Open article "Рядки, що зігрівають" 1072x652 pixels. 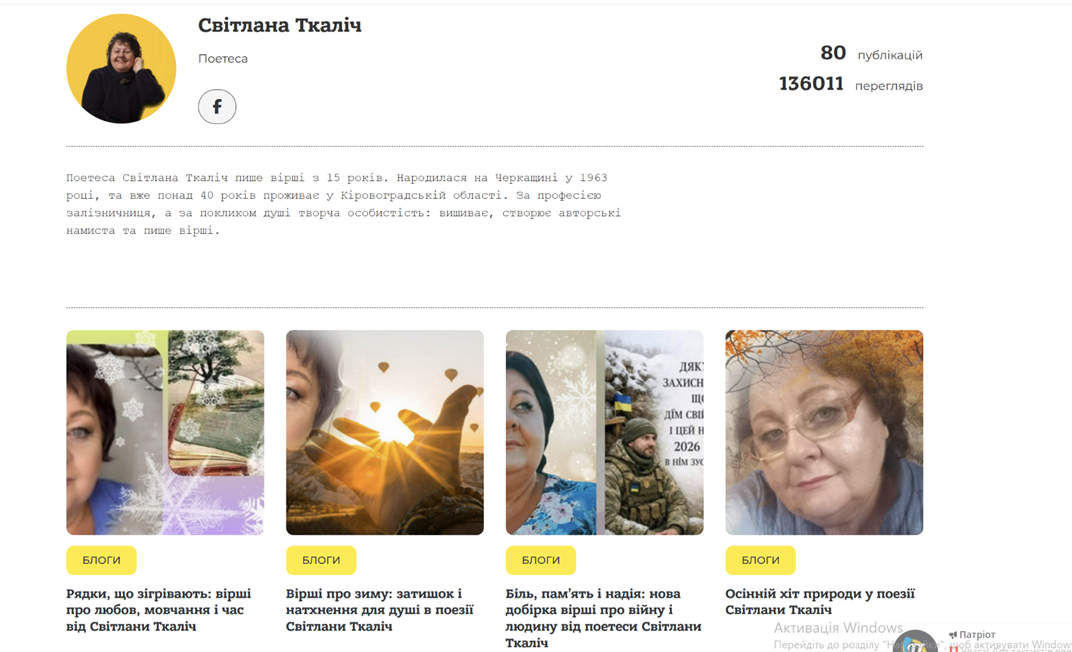(159, 610)
